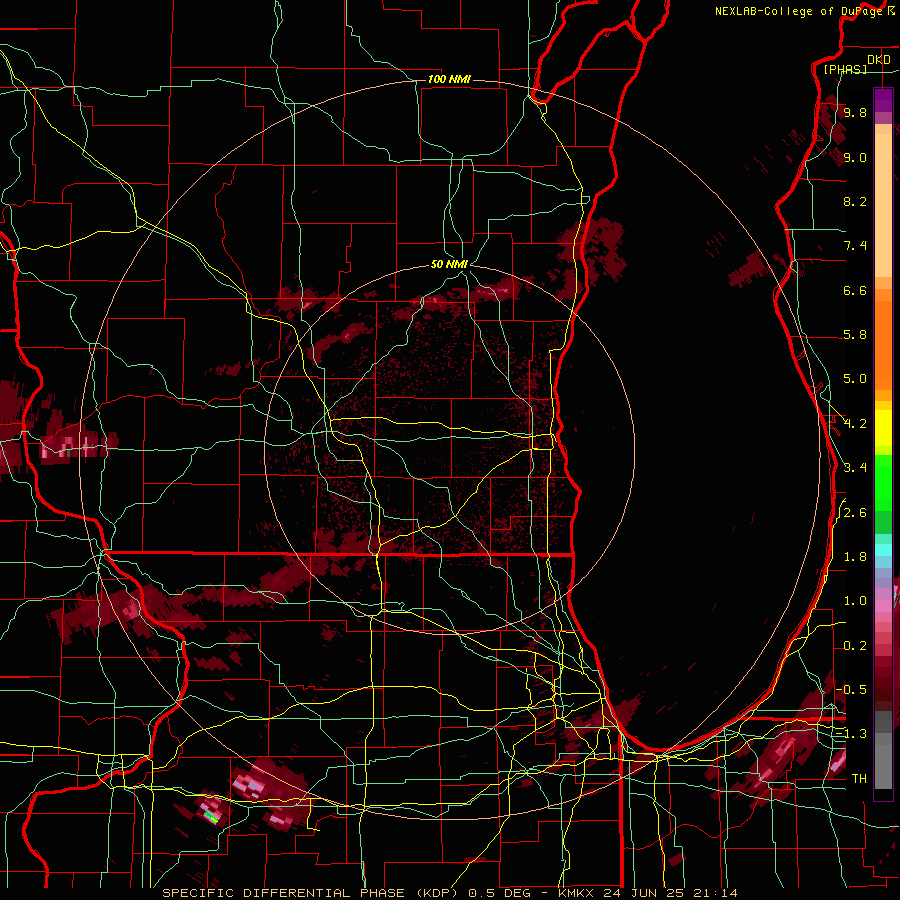Click the 100 NMI range ring label
The width and height of the screenshot is (900, 900).
[x=449, y=79]
